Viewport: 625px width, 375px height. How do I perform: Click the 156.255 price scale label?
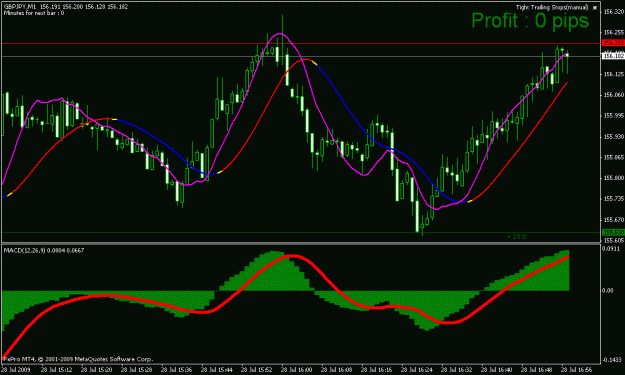point(613,32)
